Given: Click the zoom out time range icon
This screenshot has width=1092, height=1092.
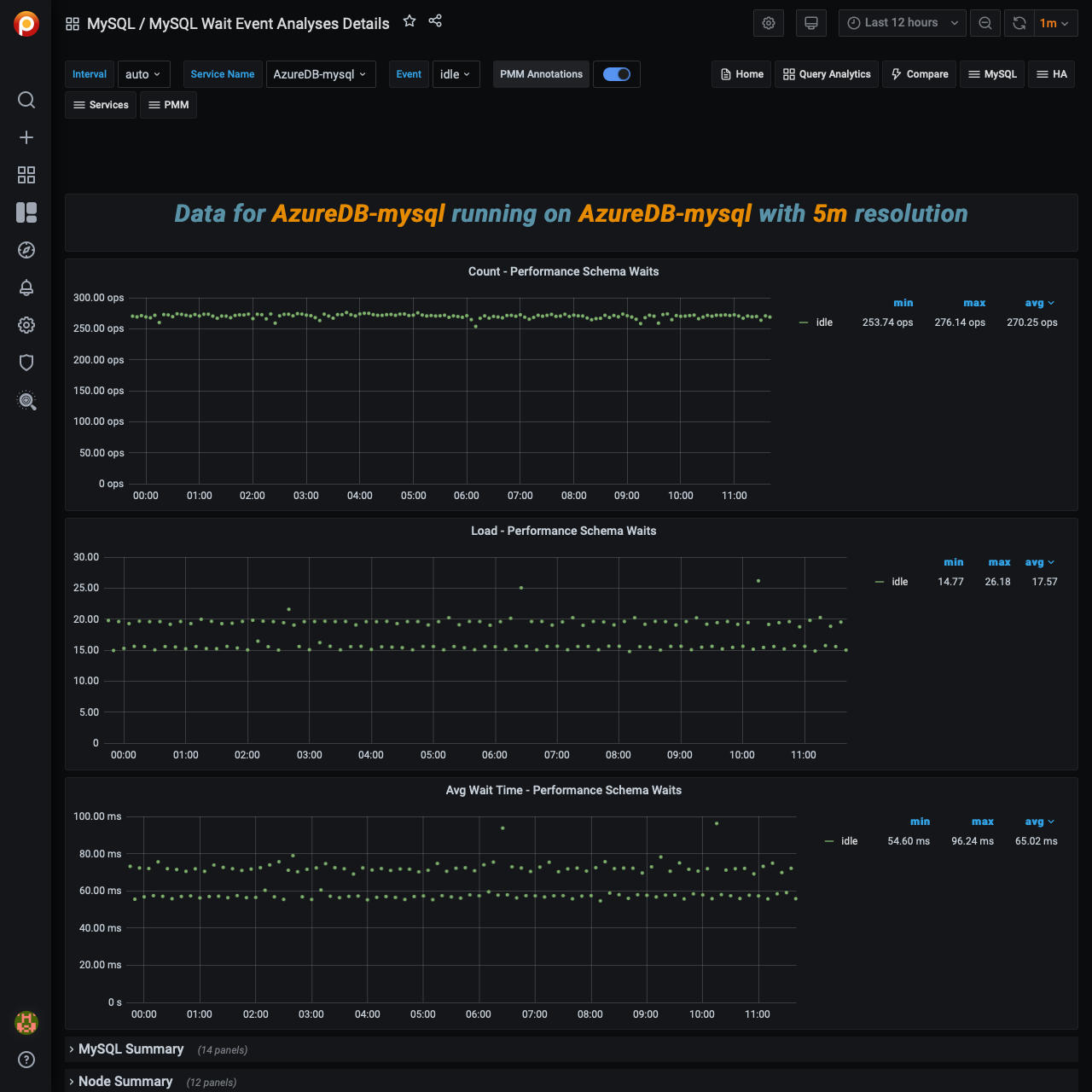Looking at the screenshot, I should pos(985,23).
